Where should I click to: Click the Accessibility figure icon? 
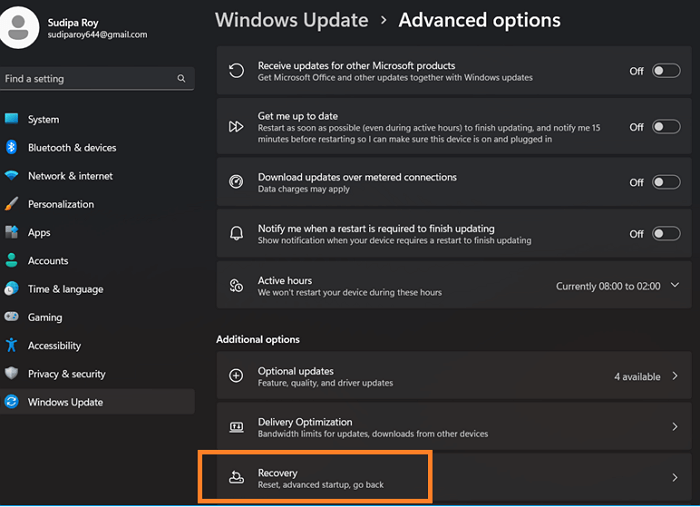12,345
